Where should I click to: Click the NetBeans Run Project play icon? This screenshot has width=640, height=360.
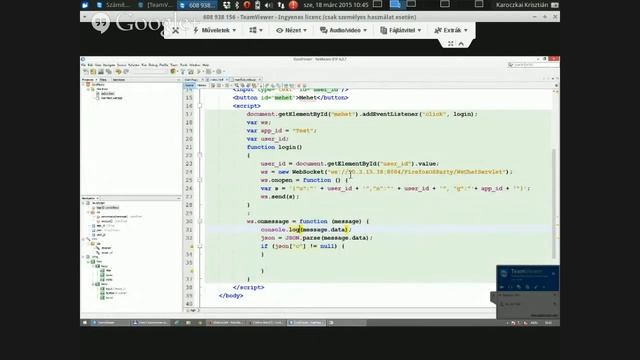click(199, 71)
